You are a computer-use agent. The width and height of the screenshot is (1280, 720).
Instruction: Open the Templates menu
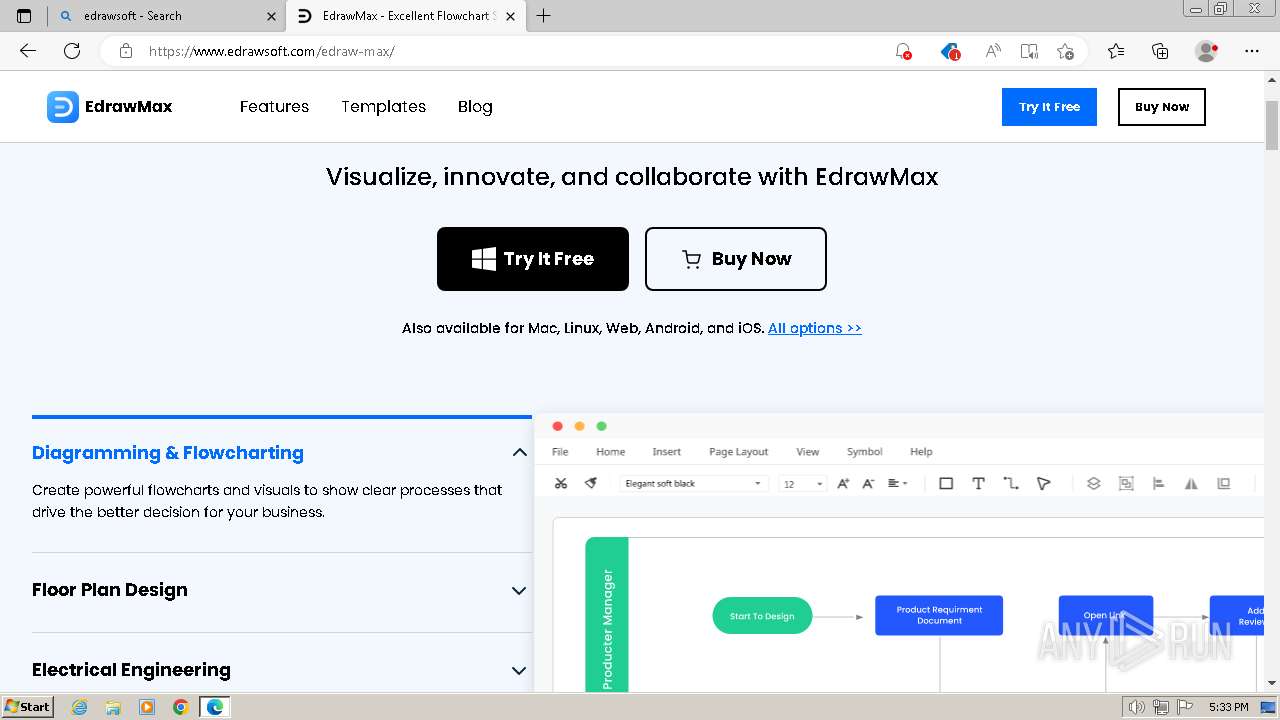pyautogui.click(x=383, y=107)
